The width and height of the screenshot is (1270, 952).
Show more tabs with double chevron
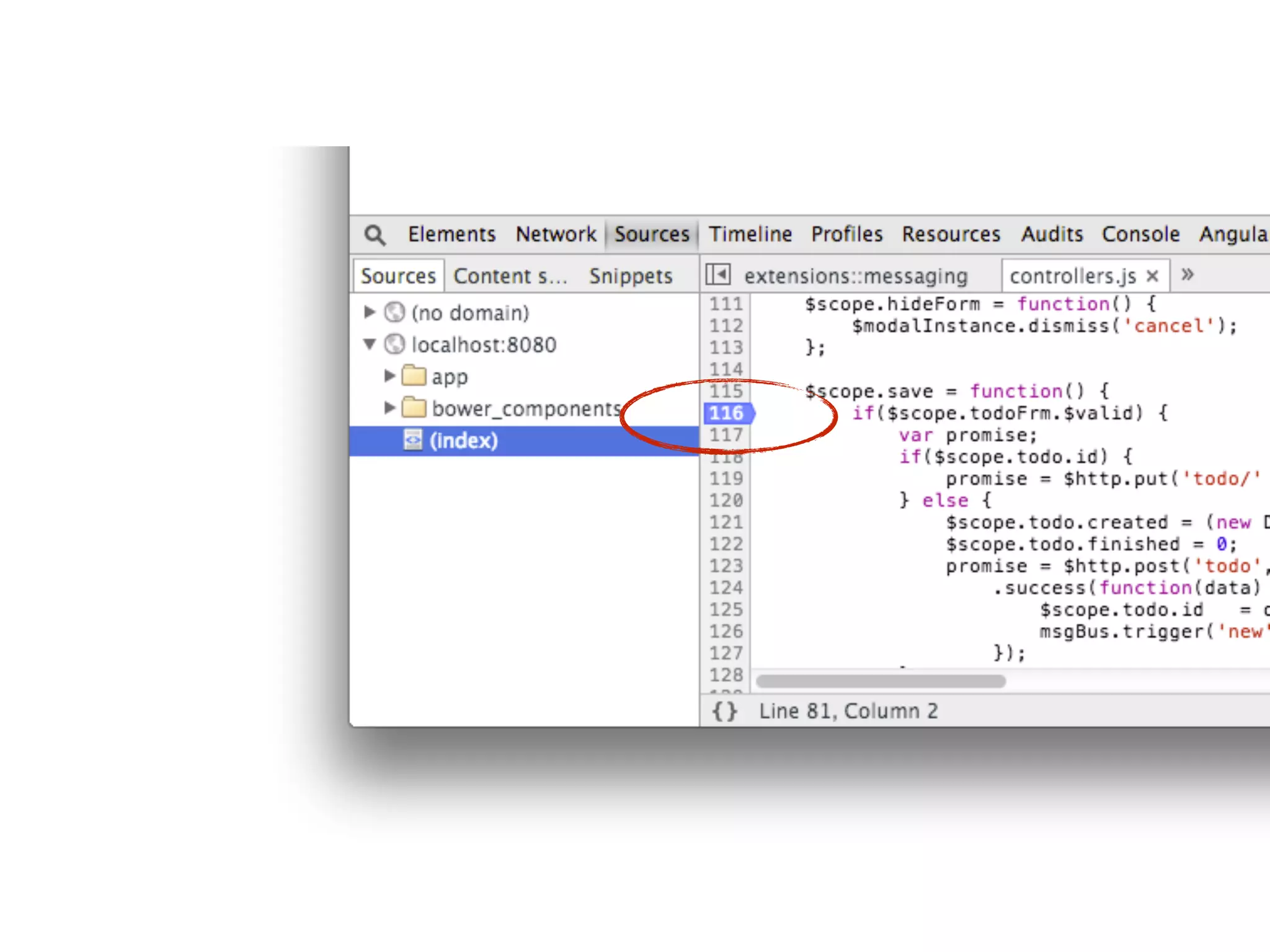click(1188, 275)
